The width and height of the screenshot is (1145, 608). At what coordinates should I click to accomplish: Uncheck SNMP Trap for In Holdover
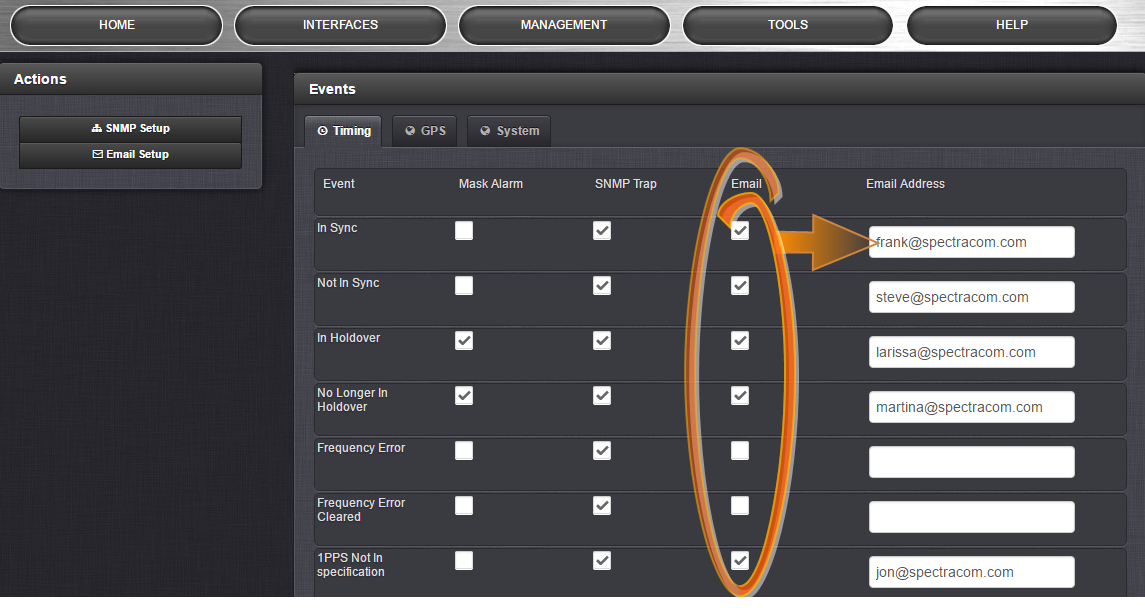pyautogui.click(x=602, y=341)
